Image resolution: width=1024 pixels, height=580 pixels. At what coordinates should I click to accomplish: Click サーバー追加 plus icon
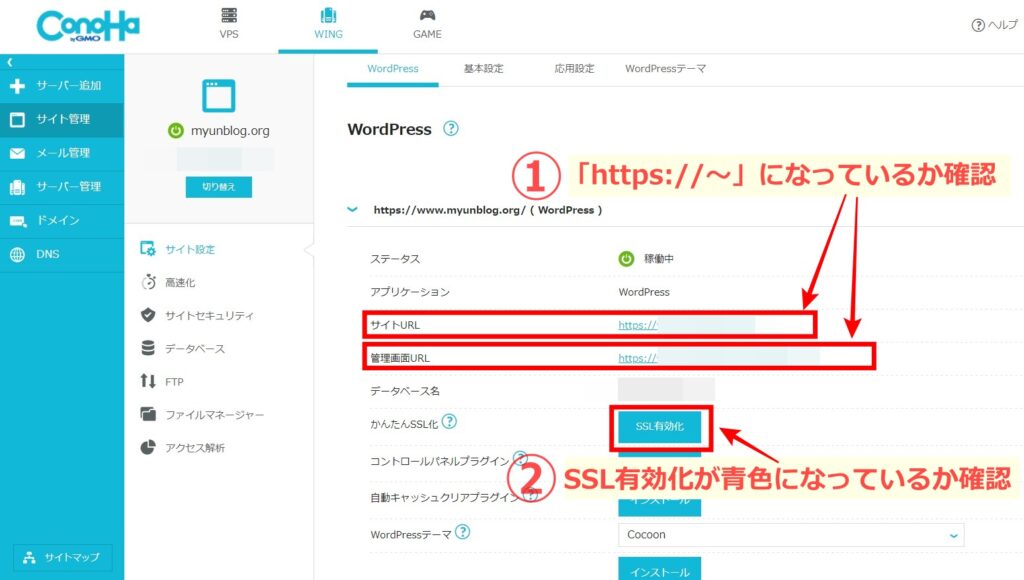[18, 86]
